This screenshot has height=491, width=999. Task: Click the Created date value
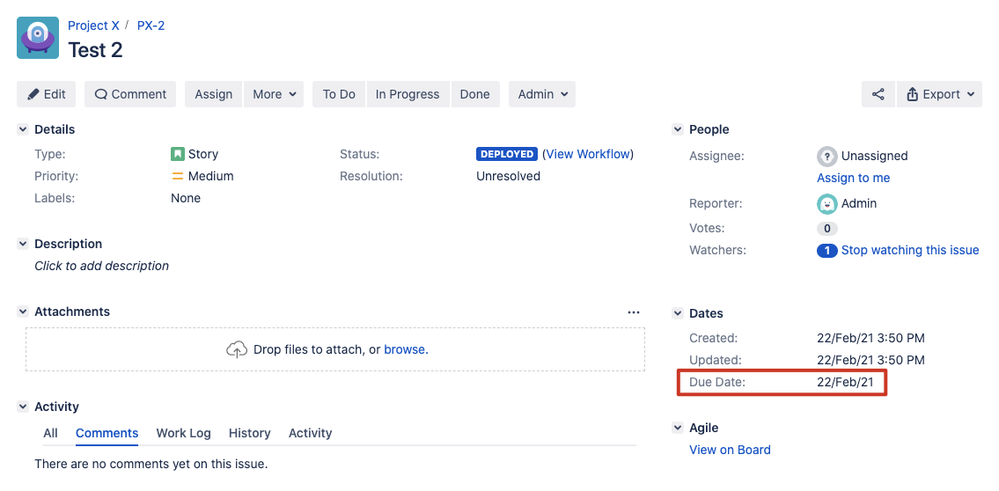(x=871, y=338)
